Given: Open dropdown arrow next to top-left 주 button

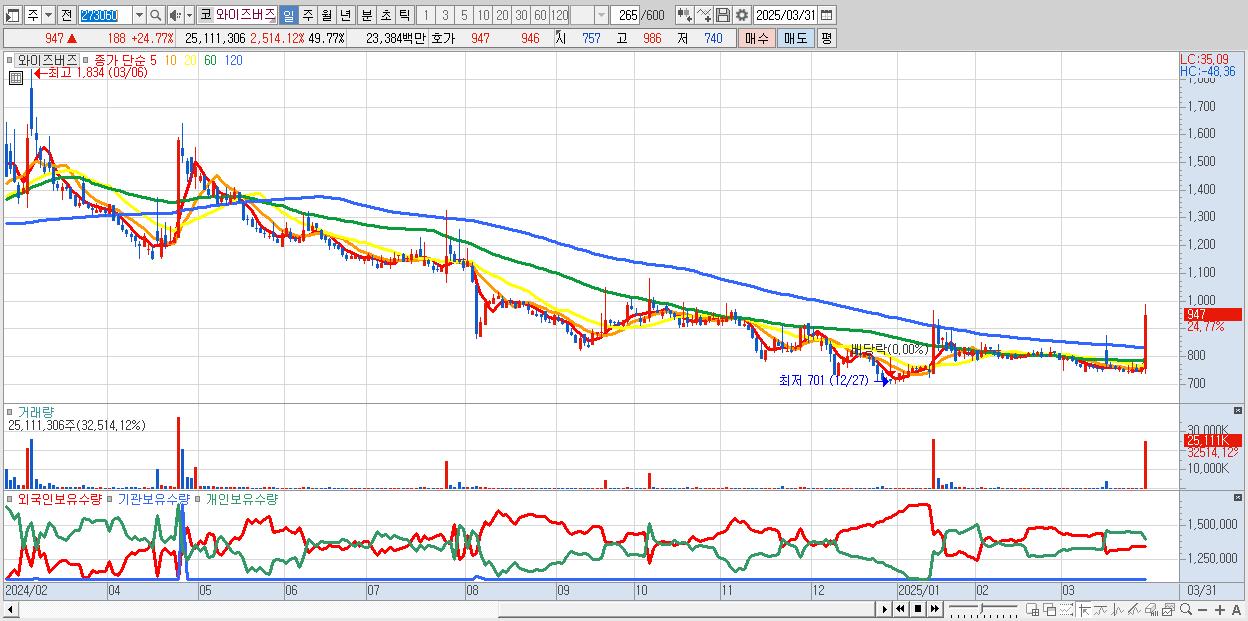Looking at the screenshot, I should 48,15.
